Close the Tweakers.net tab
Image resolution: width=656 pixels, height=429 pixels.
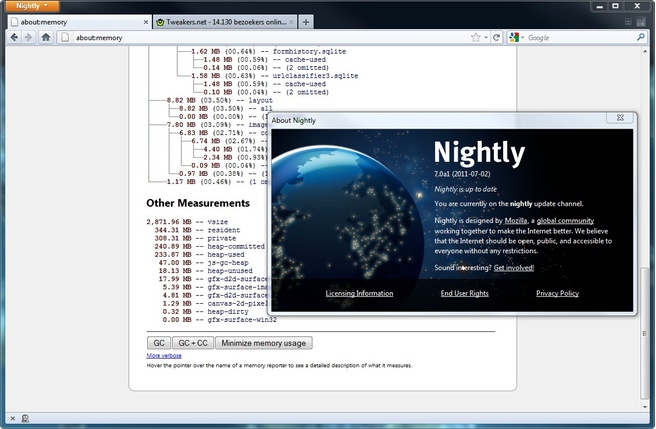coord(291,22)
